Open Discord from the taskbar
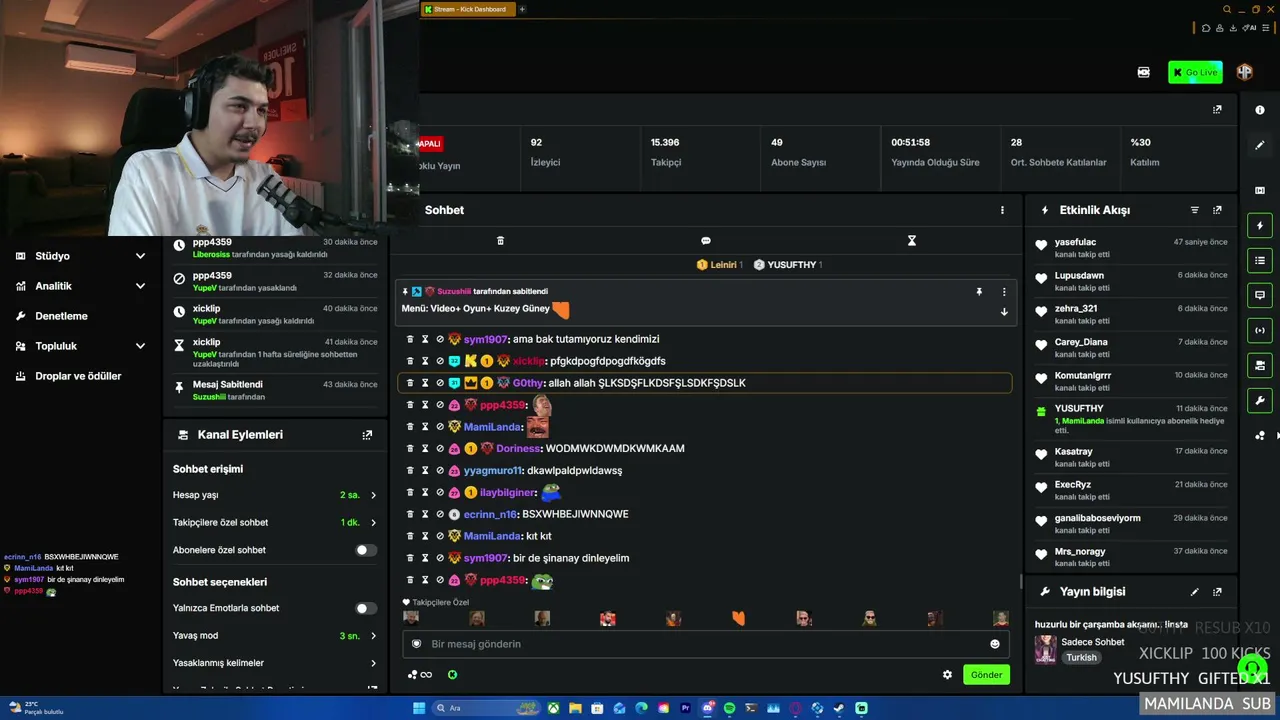The width and height of the screenshot is (1280, 720). (x=707, y=708)
